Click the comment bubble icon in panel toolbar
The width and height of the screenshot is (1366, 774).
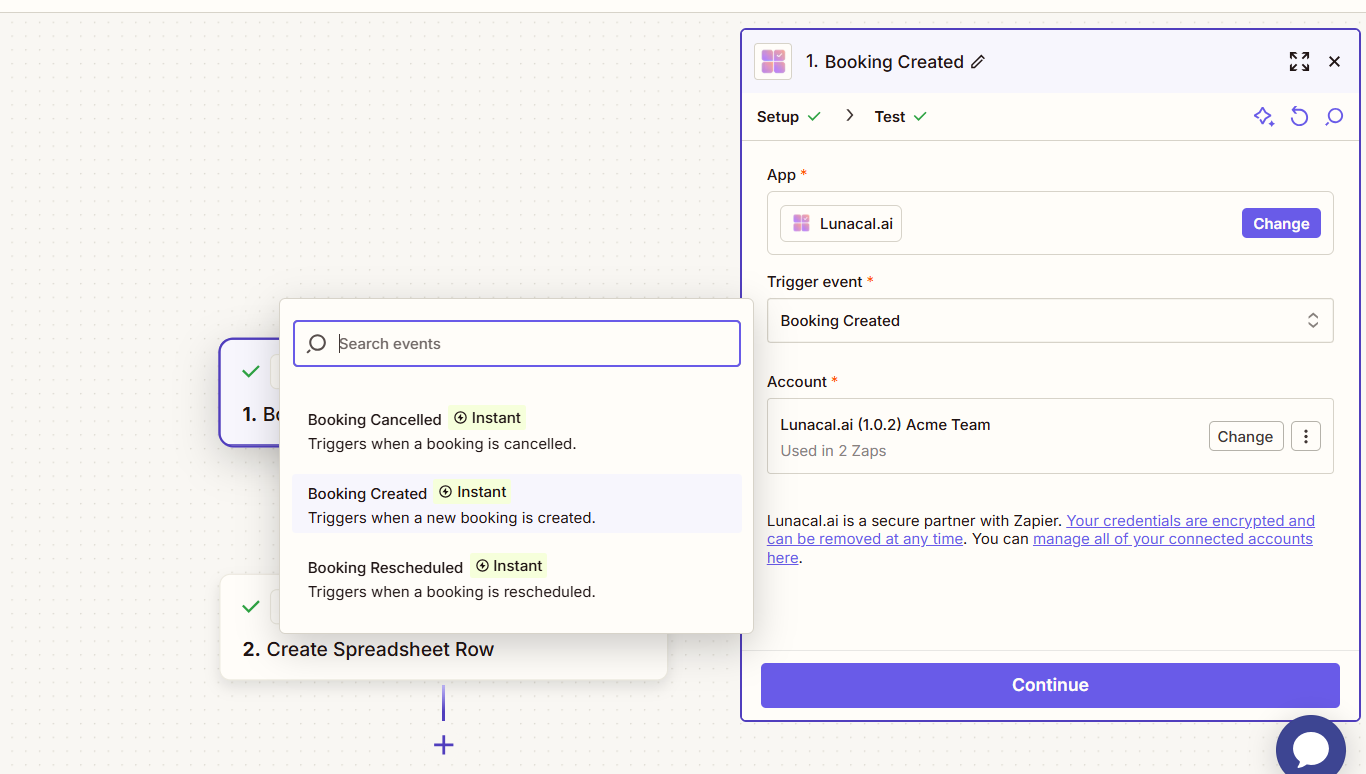(1334, 117)
